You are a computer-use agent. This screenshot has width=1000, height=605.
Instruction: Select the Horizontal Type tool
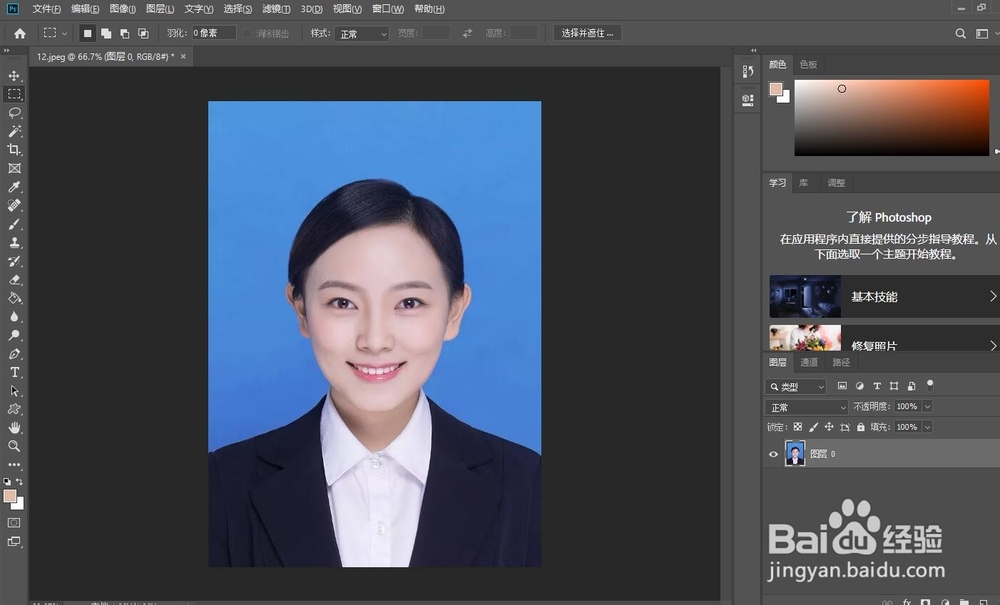pyautogui.click(x=14, y=372)
